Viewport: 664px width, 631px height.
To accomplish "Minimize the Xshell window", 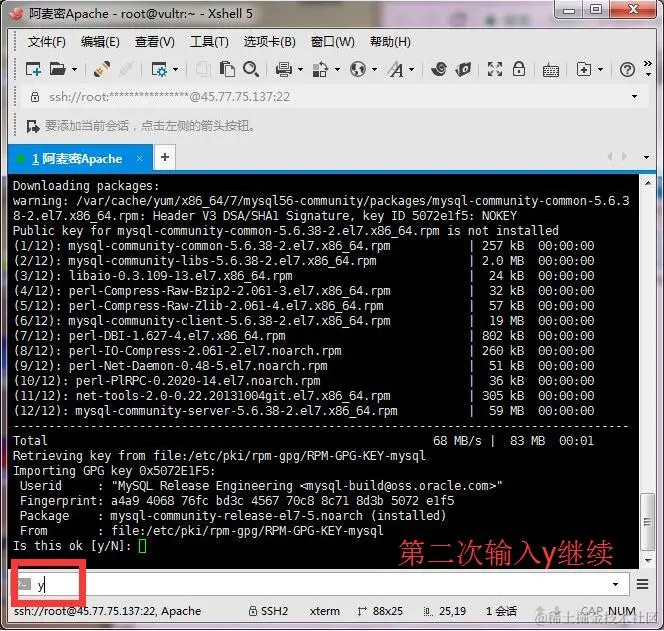I will tap(569, 10).
